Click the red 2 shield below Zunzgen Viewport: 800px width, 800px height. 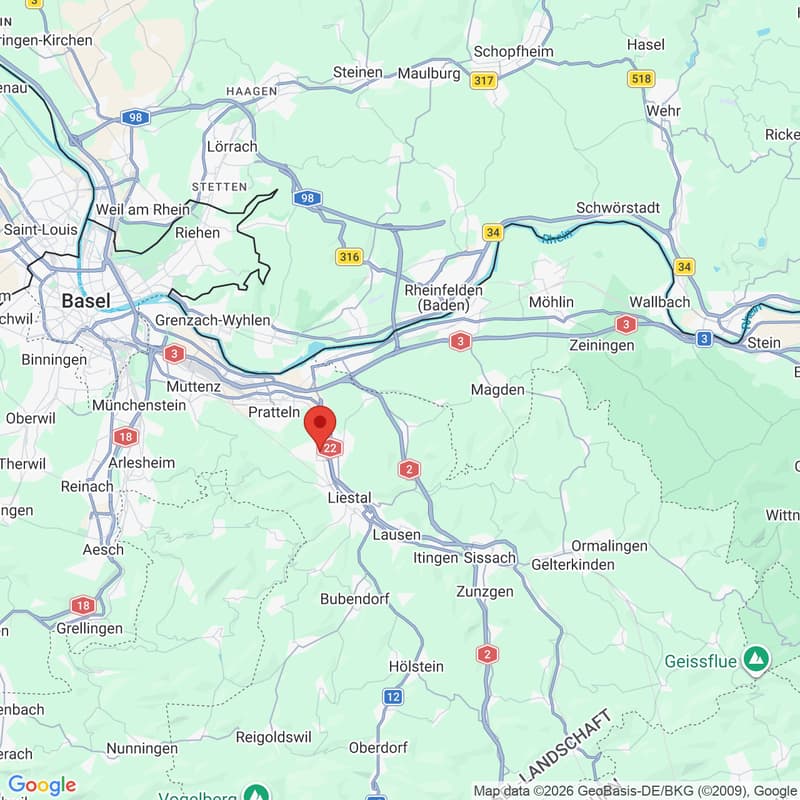coord(487,654)
